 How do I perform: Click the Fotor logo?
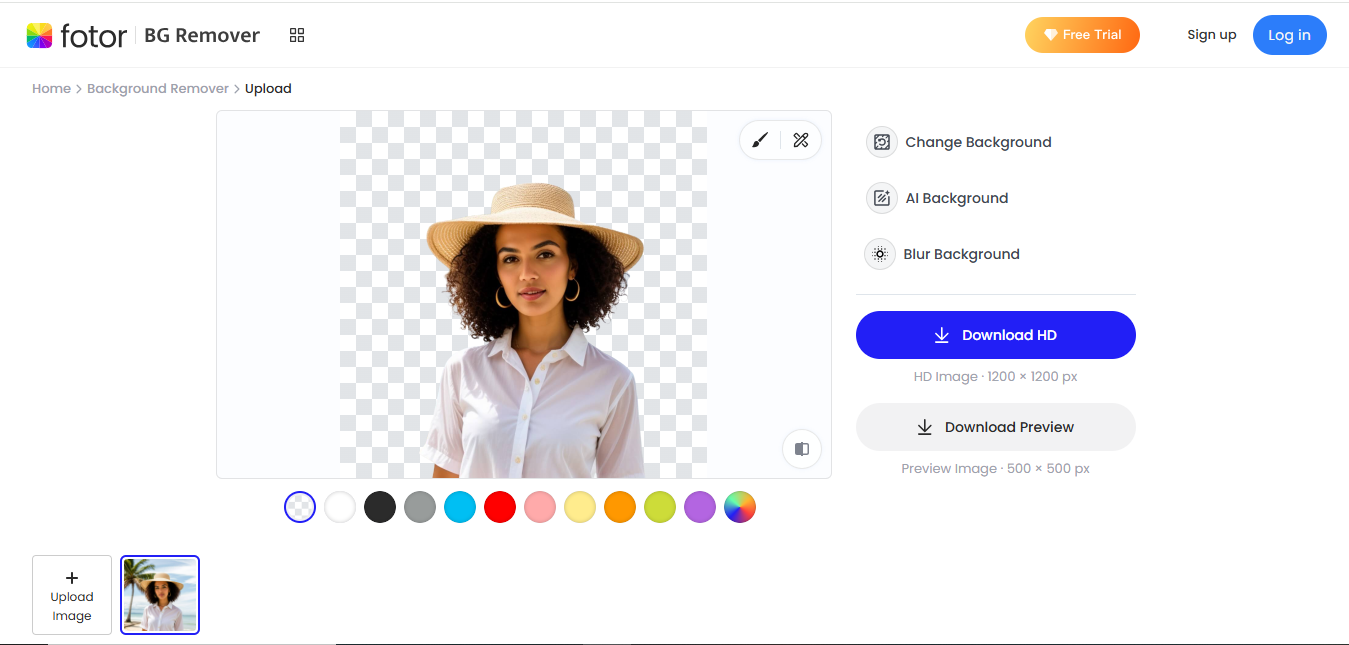coord(77,34)
